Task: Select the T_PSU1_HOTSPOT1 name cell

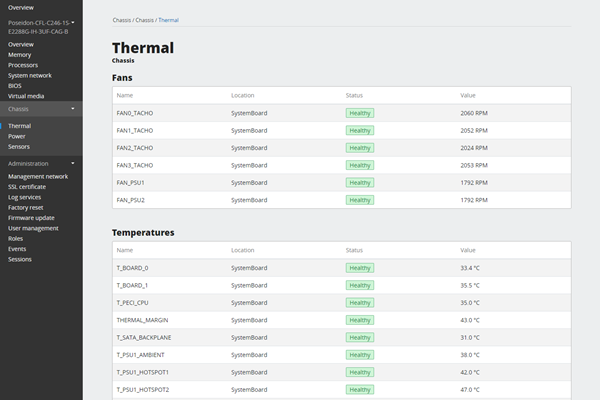Action: click(x=143, y=372)
